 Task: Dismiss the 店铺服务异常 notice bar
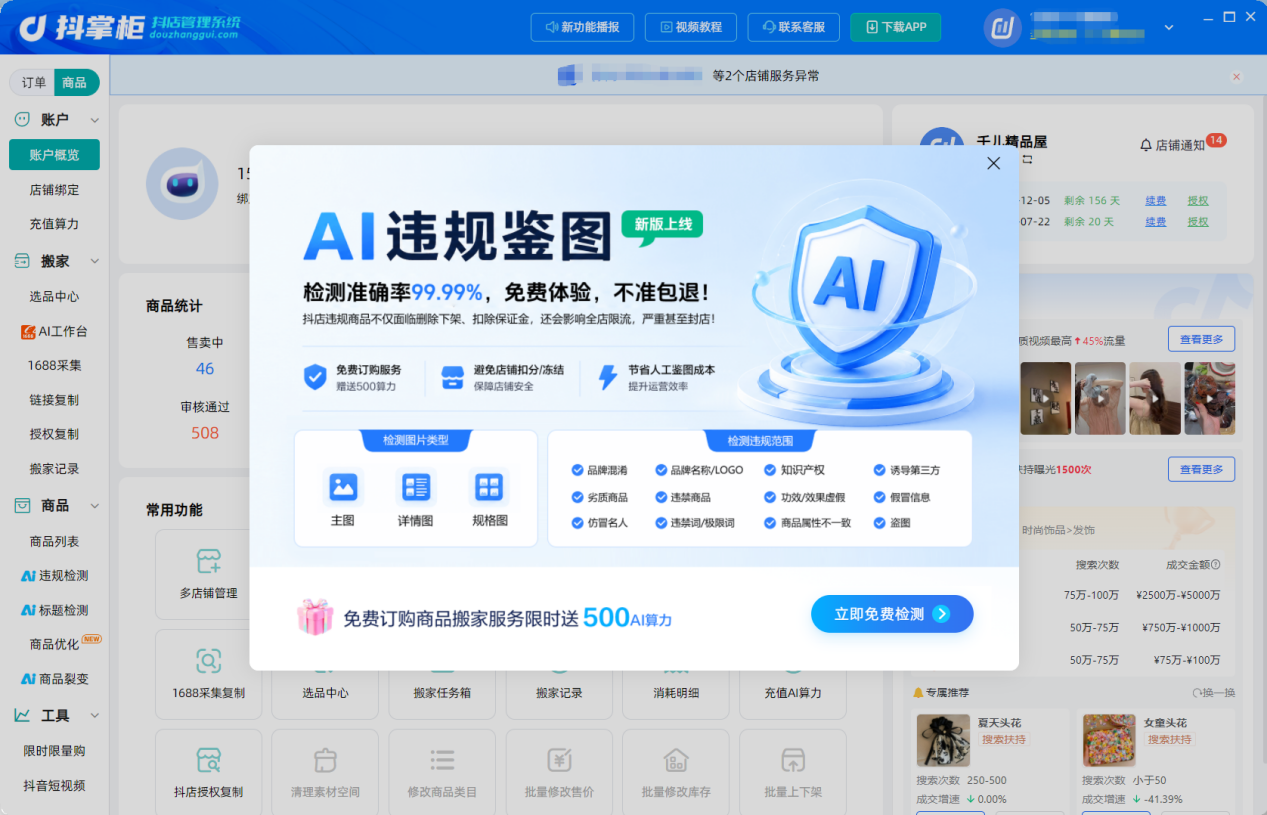1237,77
